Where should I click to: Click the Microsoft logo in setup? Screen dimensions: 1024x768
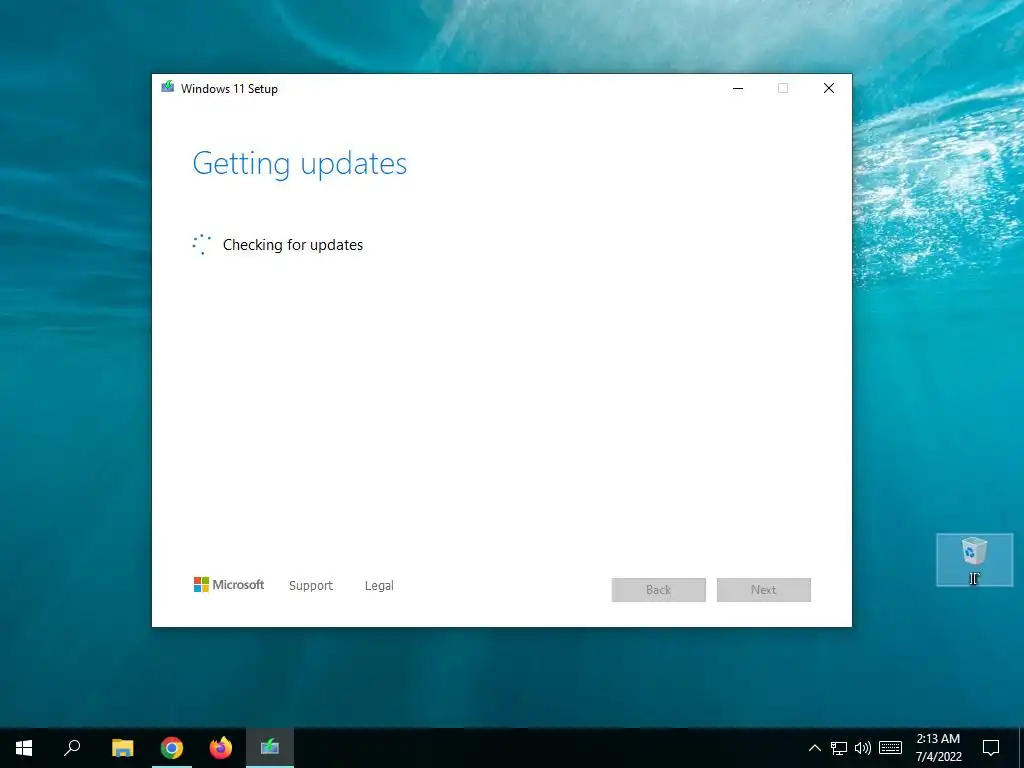(229, 584)
